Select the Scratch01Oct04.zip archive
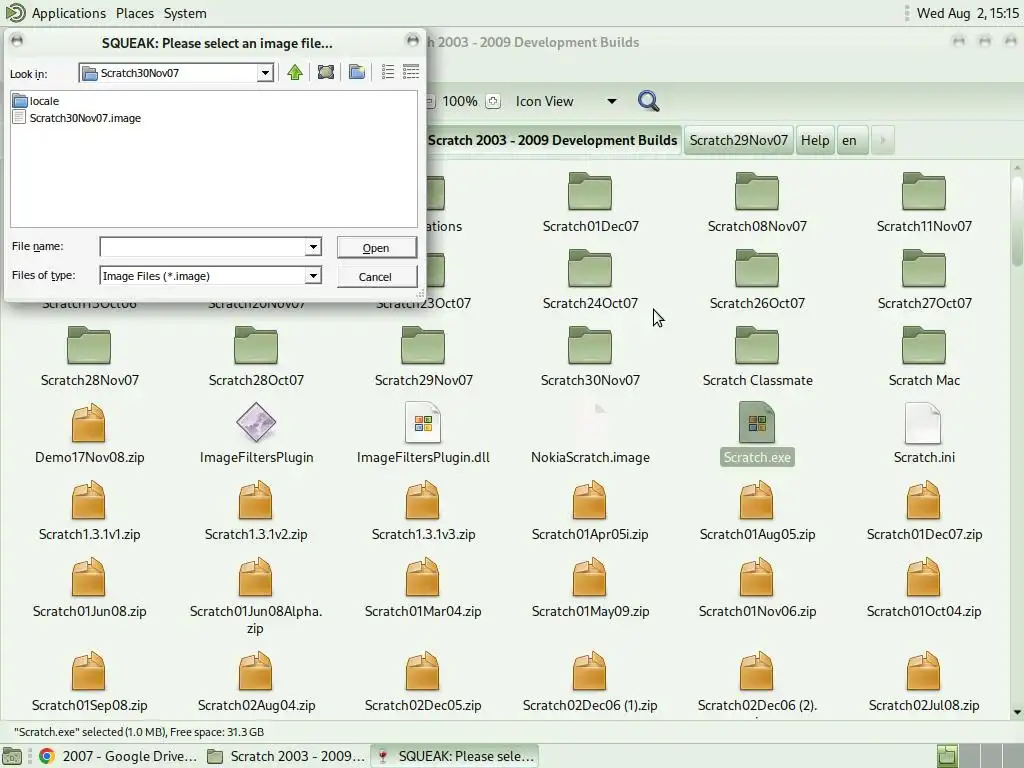This screenshot has height=768, width=1024. click(924, 588)
